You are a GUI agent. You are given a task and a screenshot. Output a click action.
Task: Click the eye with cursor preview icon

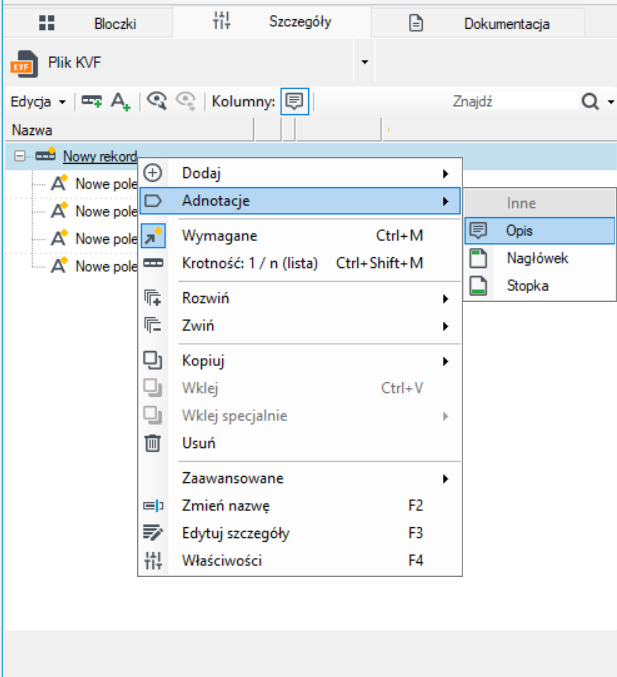click(x=157, y=101)
